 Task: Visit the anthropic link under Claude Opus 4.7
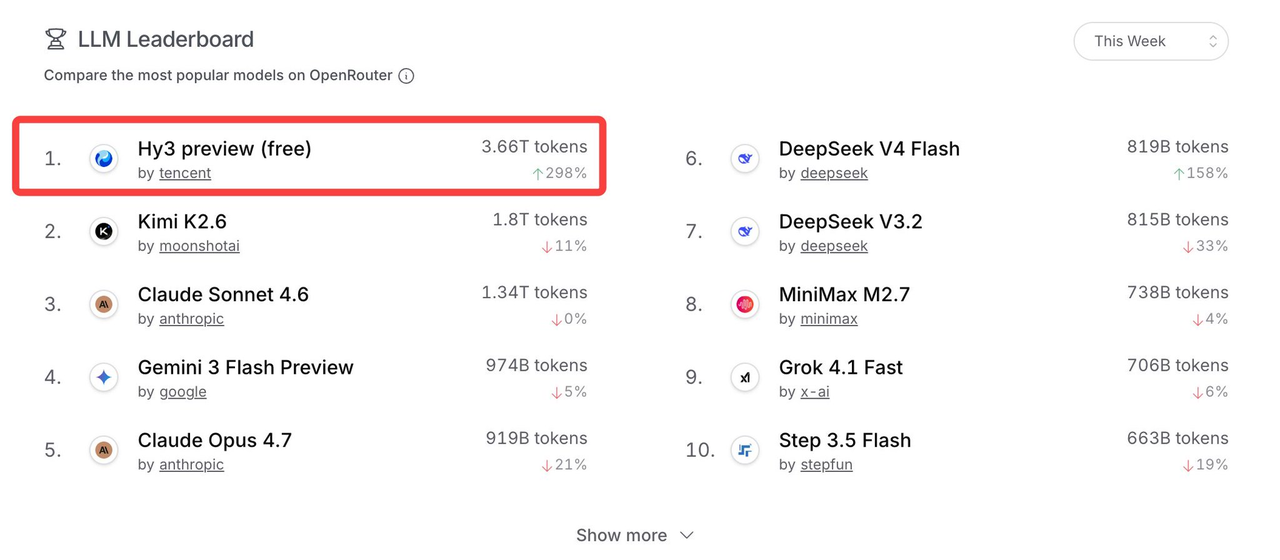click(x=191, y=465)
